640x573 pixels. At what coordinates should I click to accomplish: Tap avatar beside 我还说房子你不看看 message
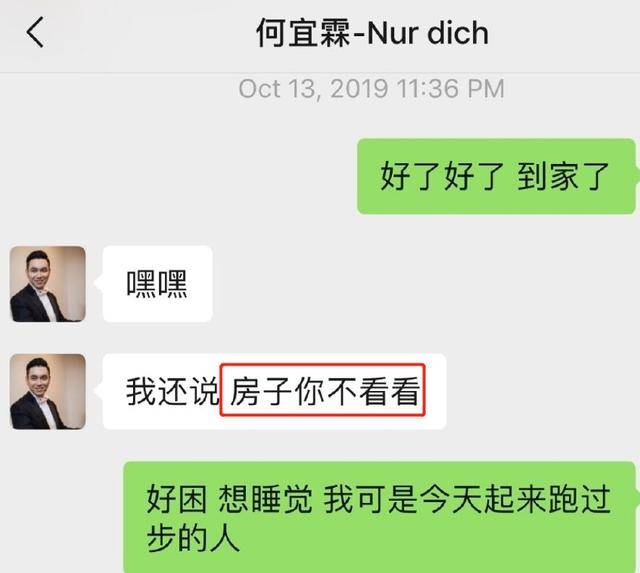coord(48,391)
